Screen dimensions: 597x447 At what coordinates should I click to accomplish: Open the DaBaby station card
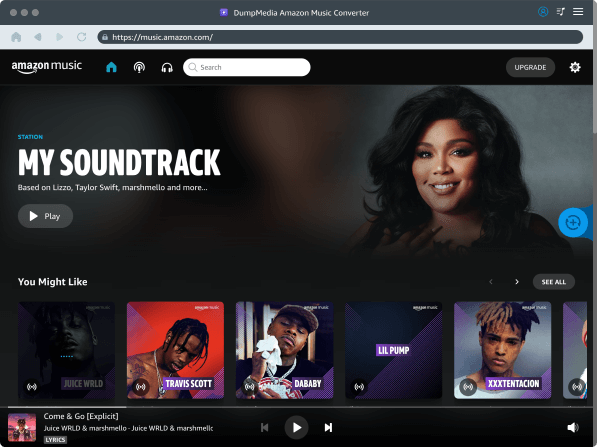point(285,350)
